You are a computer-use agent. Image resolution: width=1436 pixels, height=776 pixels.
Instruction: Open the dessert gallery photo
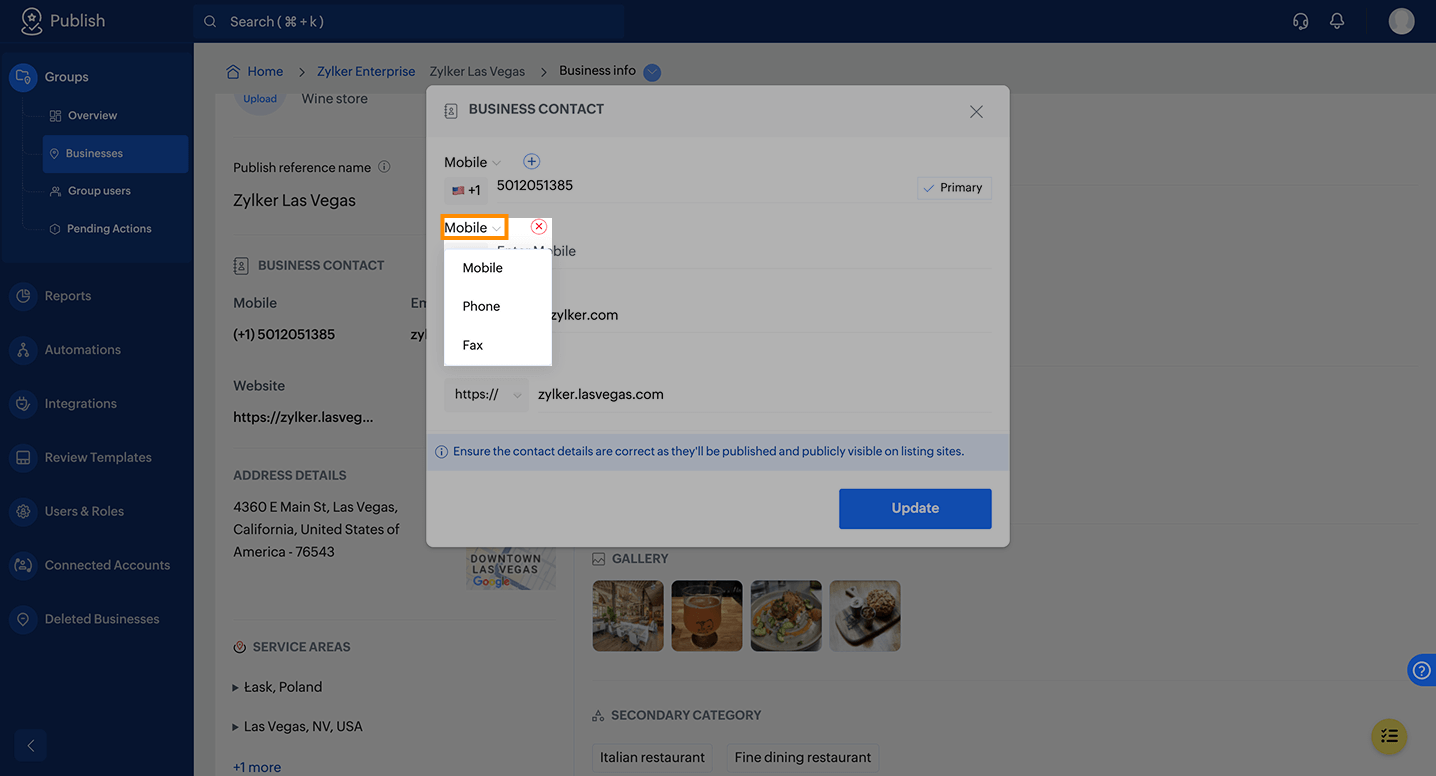click(865, 616)
